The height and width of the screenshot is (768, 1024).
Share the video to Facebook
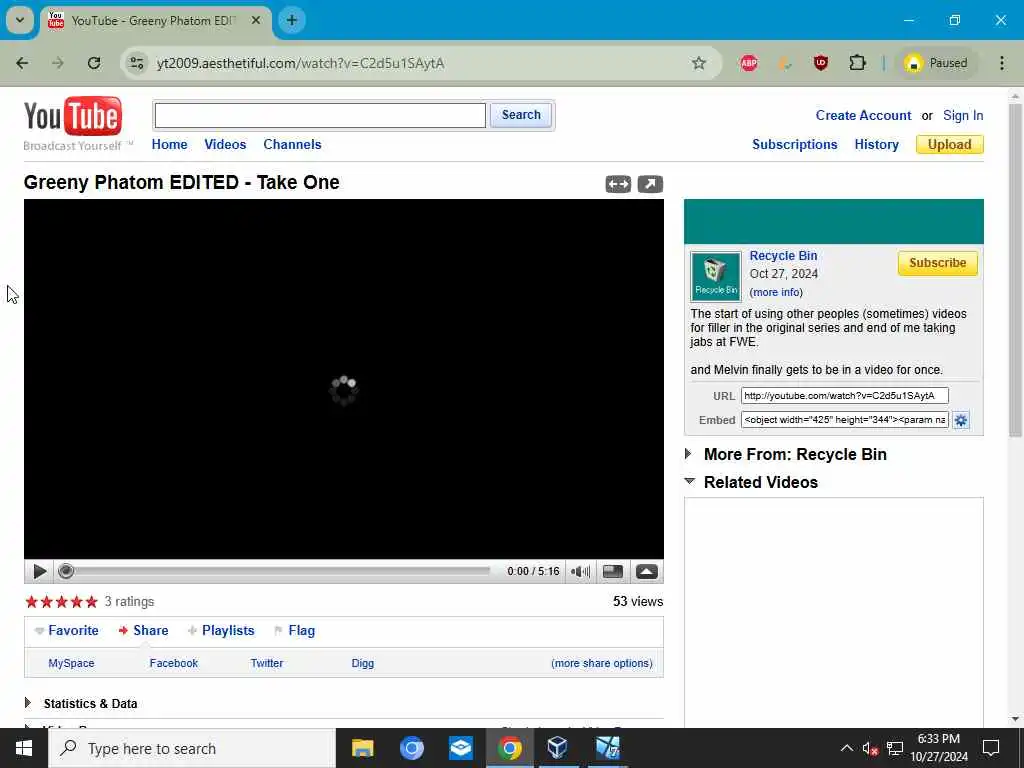click(174, 664)
